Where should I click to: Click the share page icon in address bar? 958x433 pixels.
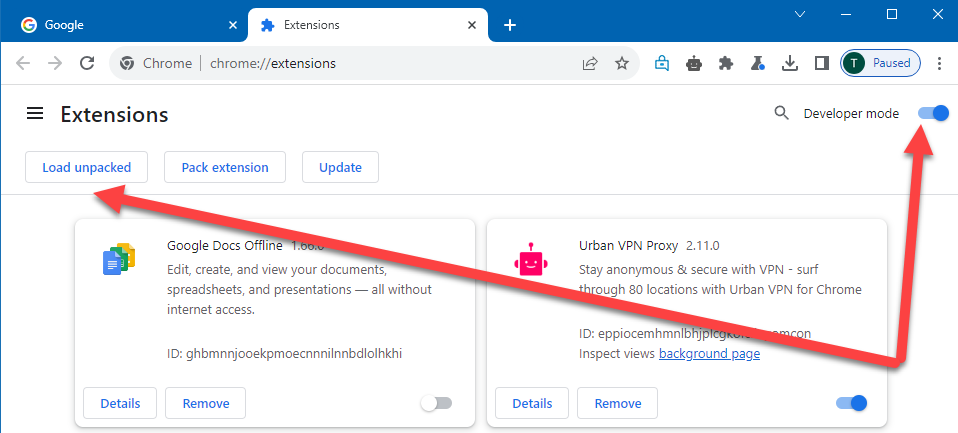[590, 63]
